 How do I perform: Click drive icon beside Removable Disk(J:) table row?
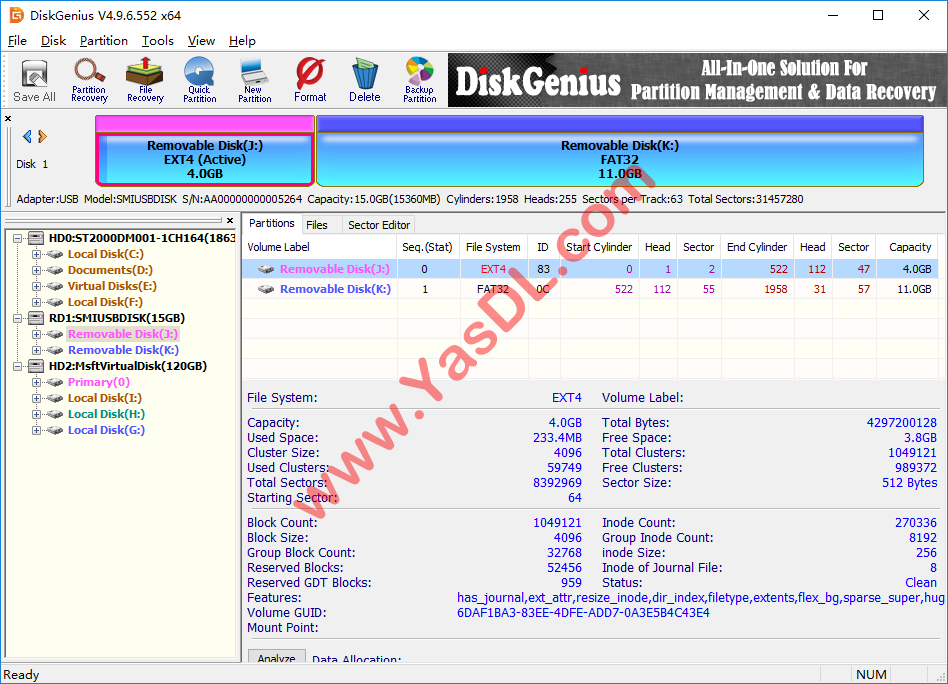pyautogui.click(x=266, y=269)
